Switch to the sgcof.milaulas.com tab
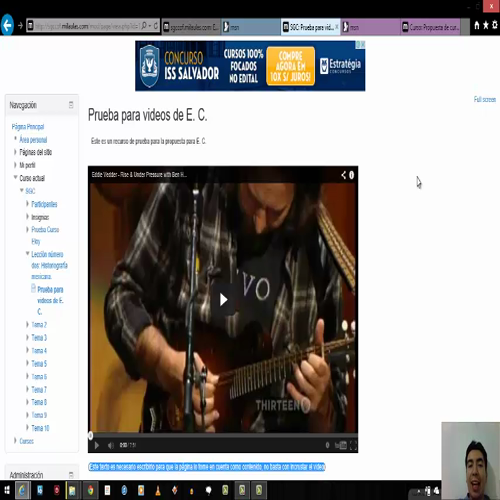 pos(191,27)
